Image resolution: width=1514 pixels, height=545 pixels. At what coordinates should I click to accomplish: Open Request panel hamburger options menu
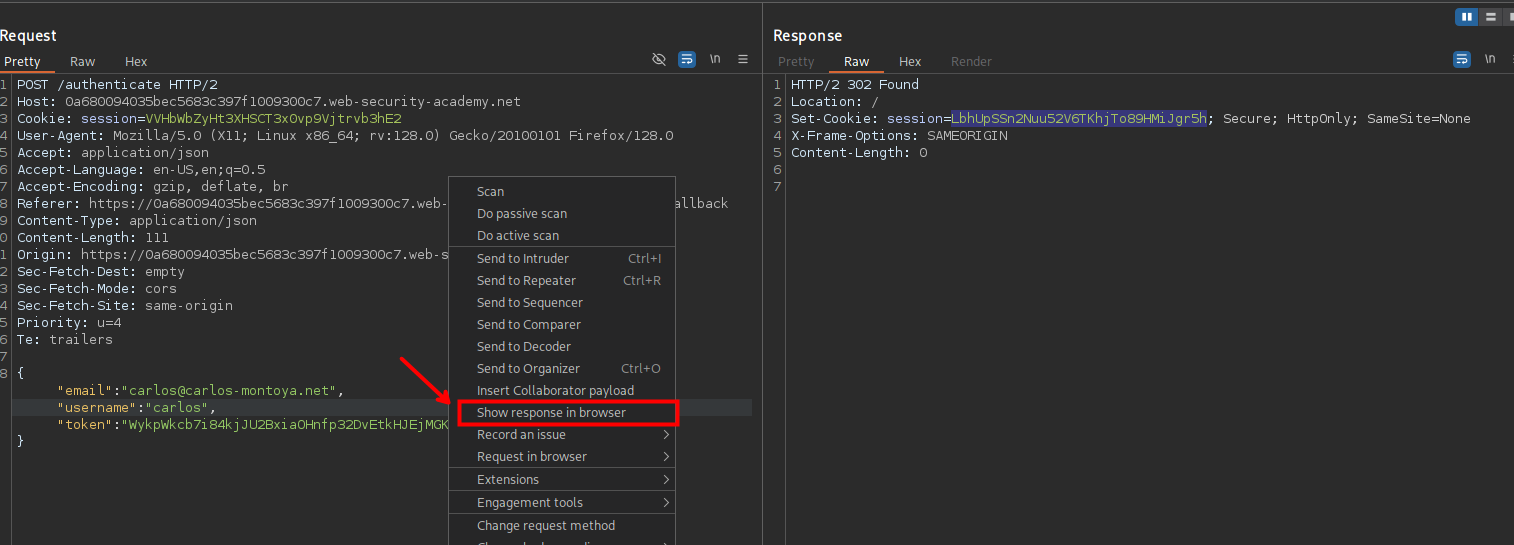[743, 60]
